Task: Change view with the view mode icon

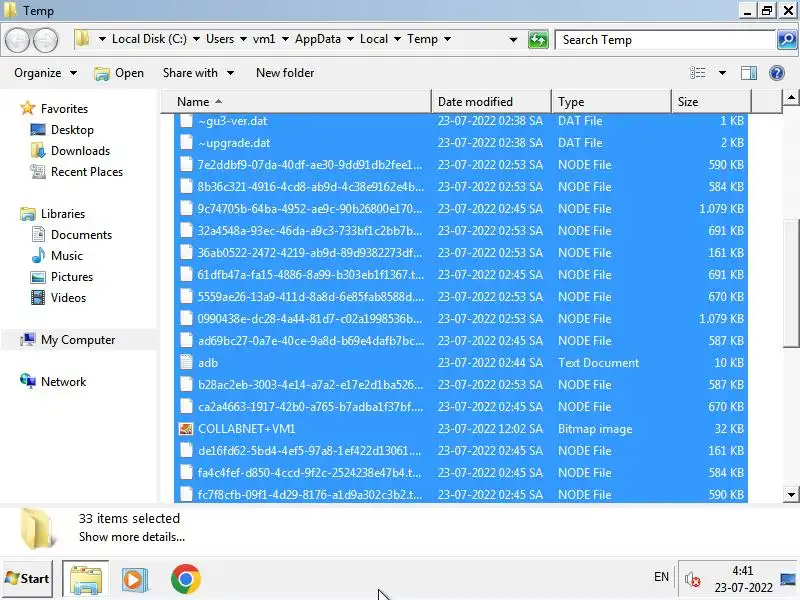Action: [697, 73]
